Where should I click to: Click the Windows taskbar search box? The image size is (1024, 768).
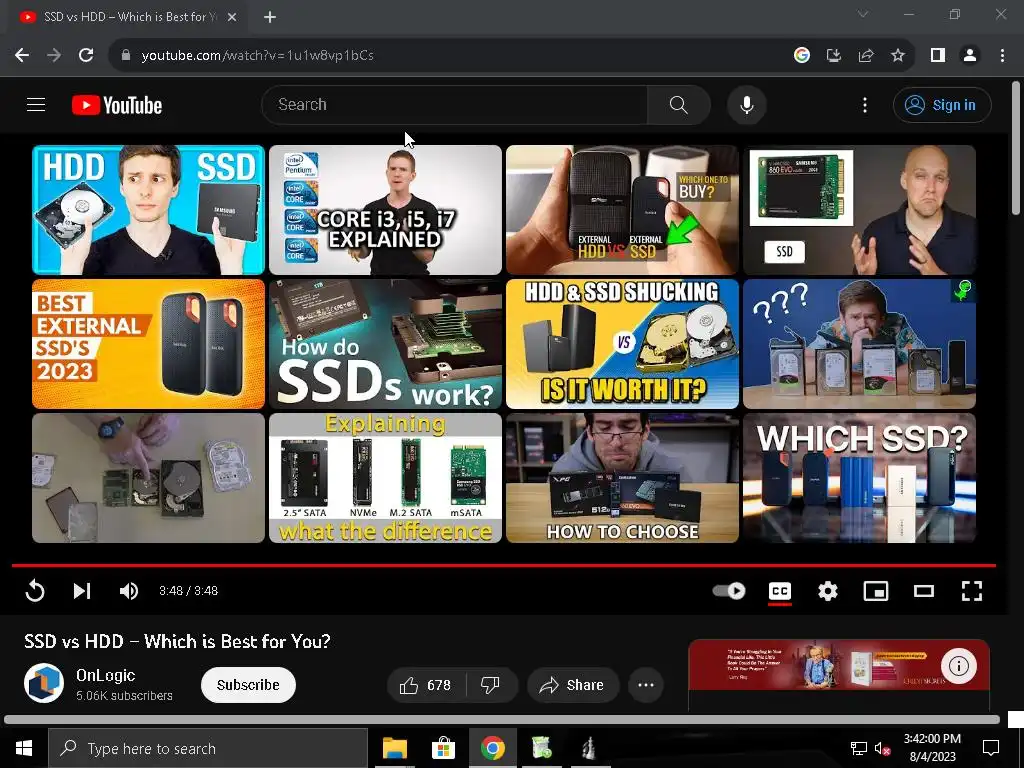click(208, 748)
